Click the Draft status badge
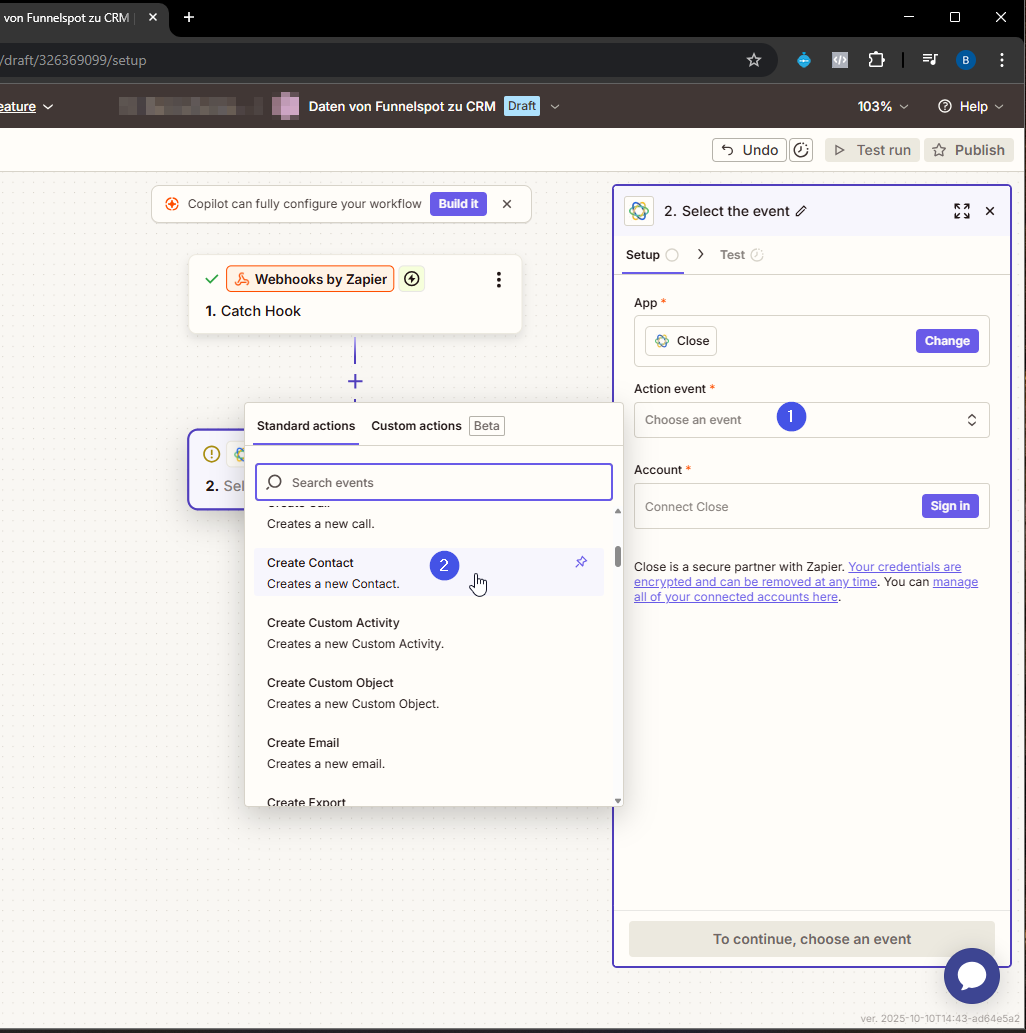The width and height of the screenshot is (1026, 1033). point(521,106)
